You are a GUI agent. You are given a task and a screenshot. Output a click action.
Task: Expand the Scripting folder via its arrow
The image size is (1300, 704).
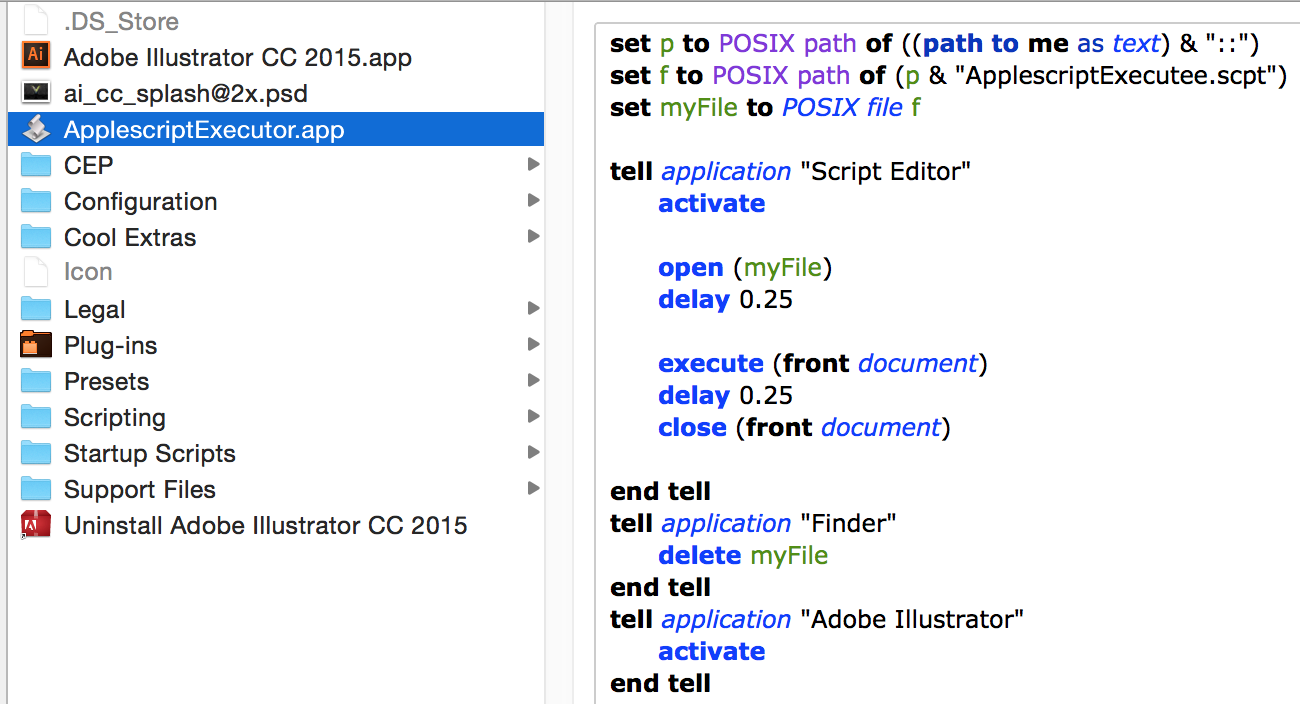(x=533, y=417)
